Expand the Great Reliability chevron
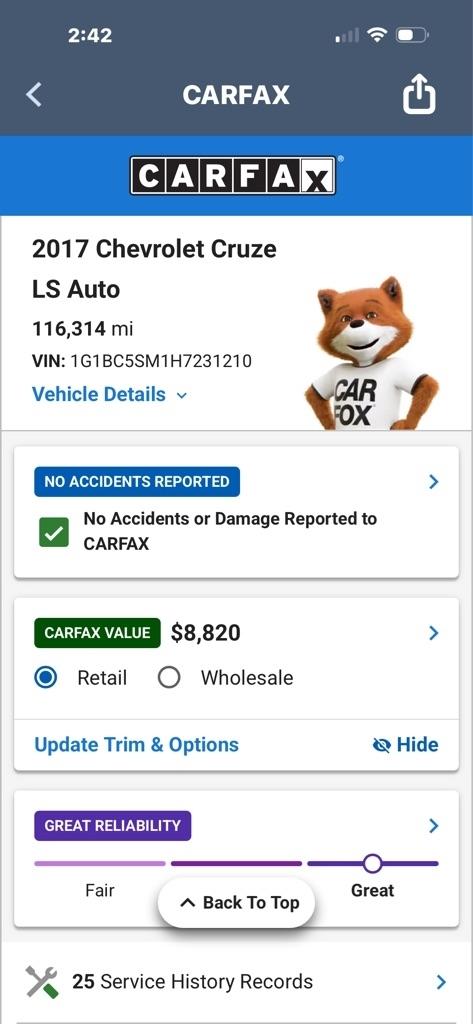This screenshot has width=473, height=1024. (x=434, y=826)
